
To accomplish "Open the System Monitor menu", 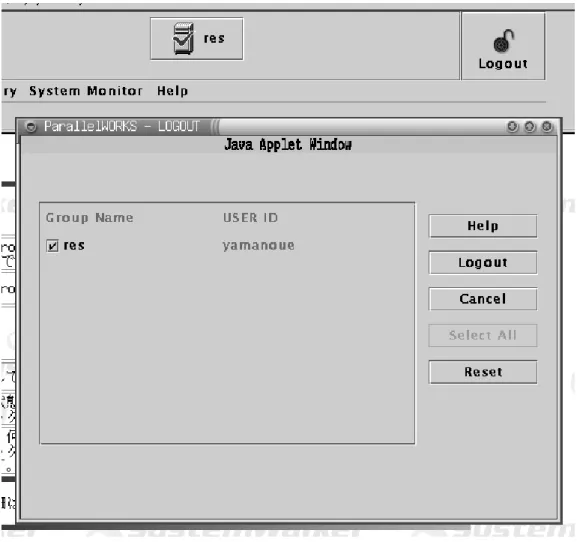I will [x=85, y=91].
